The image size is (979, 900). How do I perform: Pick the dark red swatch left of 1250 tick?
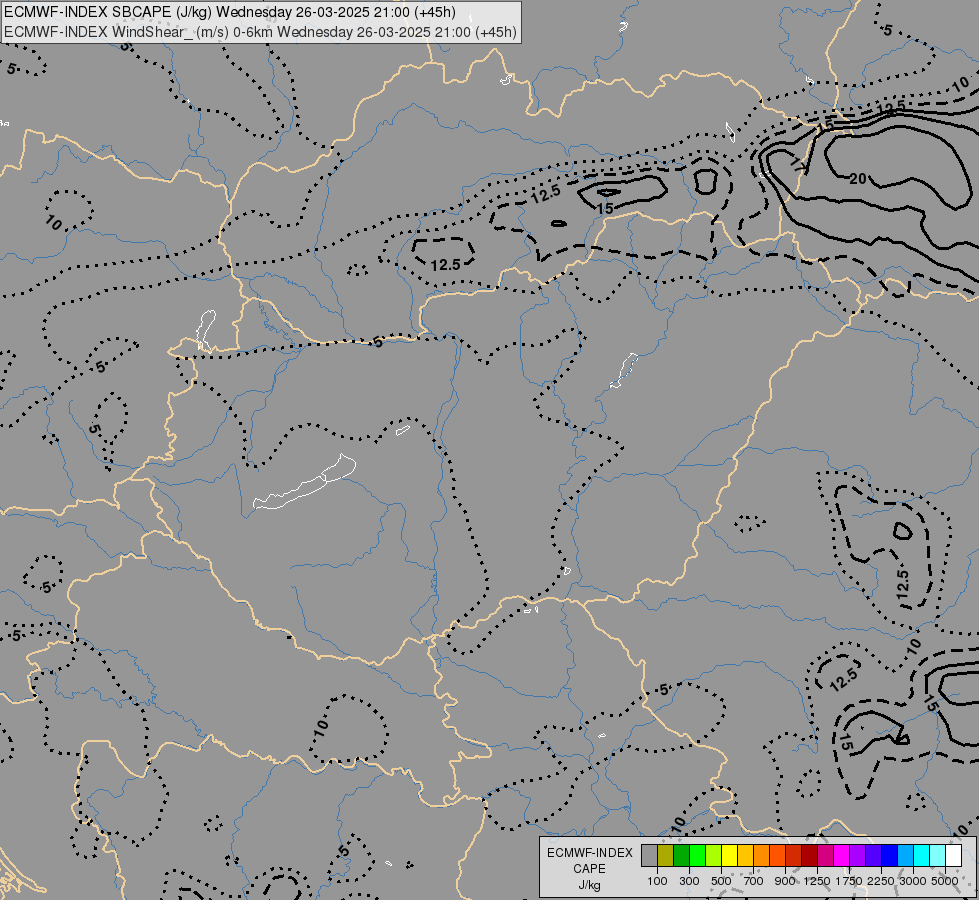pos(810,856)
